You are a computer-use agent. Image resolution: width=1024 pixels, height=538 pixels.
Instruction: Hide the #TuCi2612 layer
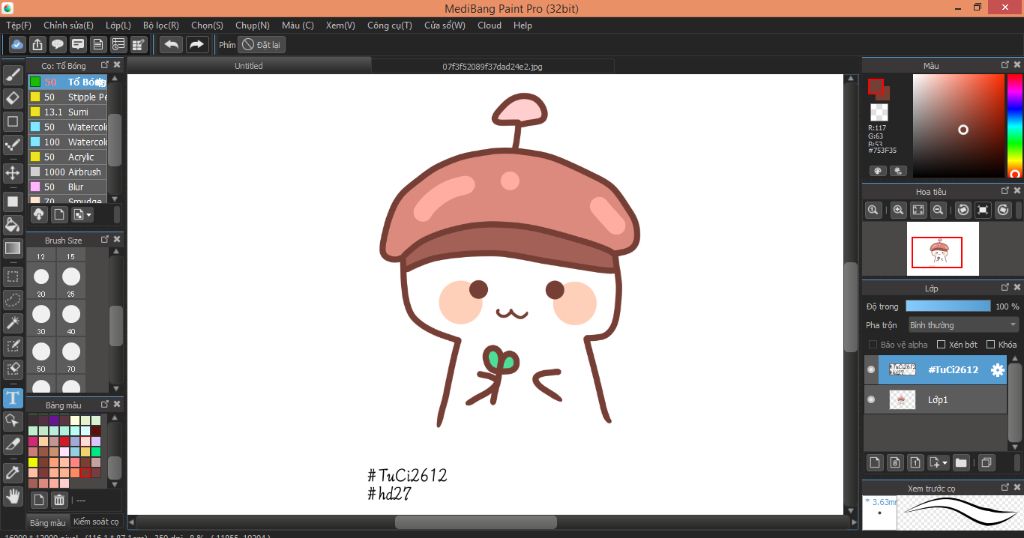click(x=871, y=370)
